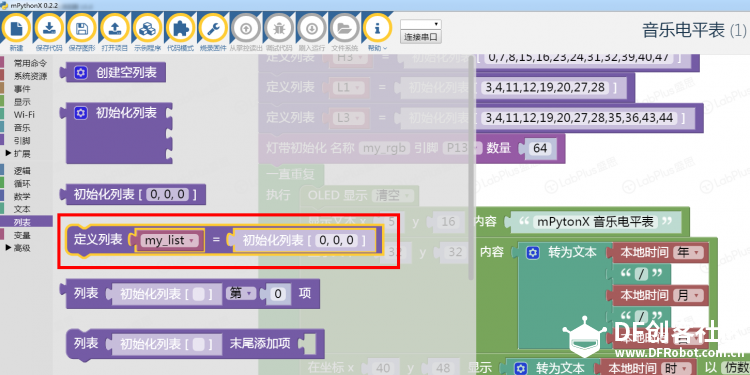750x375 pixels.
Task: Open the my_list variable dropdown
Action: click(171, 241)
